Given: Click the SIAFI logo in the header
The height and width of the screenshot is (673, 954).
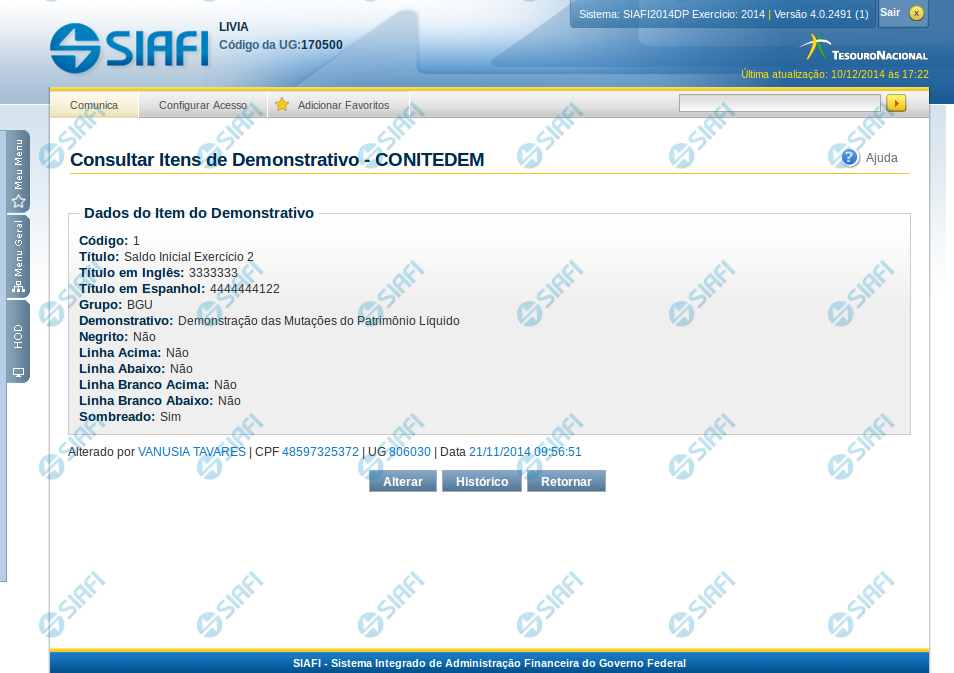Looking at the screenshot, I should pos(129,45).
